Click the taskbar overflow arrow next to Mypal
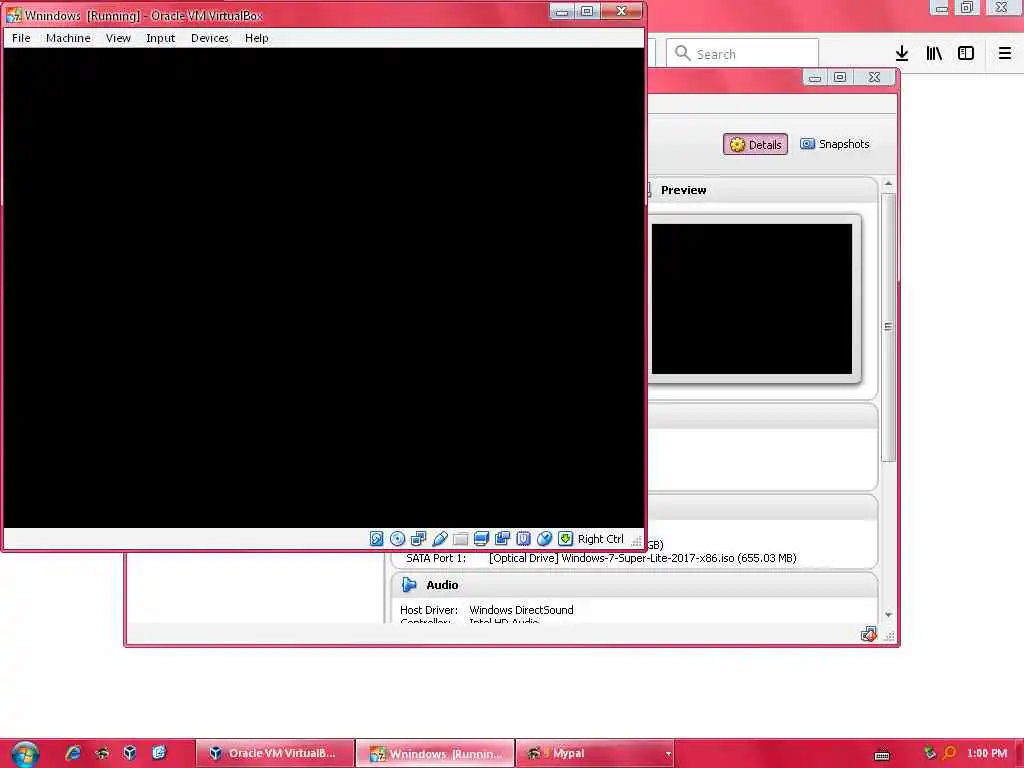 [x=668, y=754]
